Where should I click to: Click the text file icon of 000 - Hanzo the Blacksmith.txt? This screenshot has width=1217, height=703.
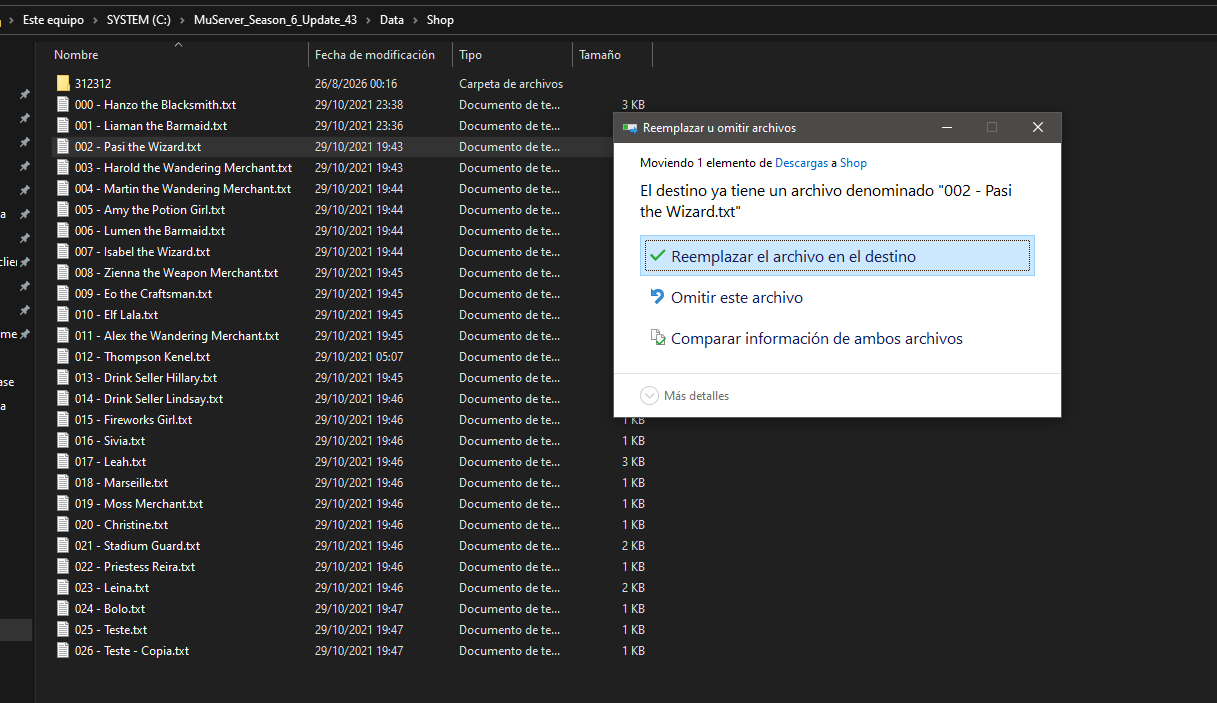63,105
